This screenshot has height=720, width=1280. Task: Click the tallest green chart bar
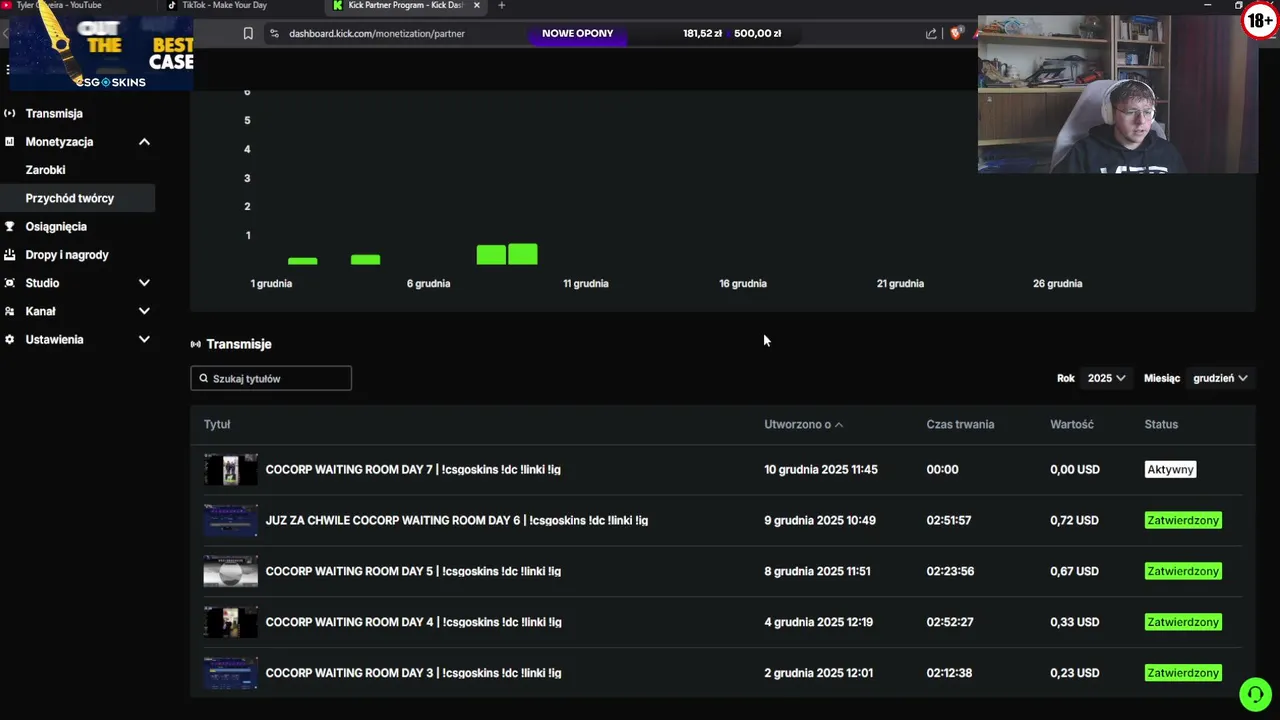pyautogui.click(x=522, y=254)
